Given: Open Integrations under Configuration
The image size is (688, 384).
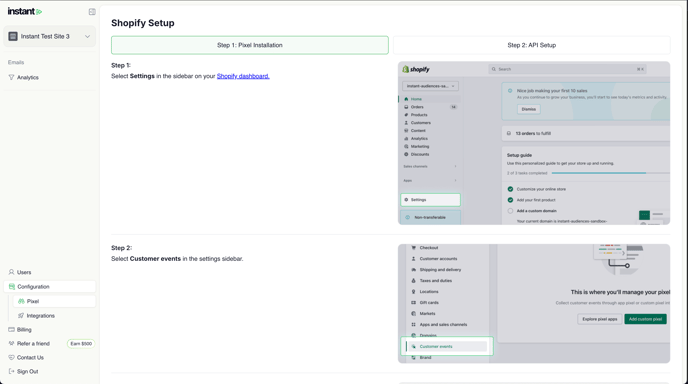Looking at the screenshot, I should pyautogui.click(x=40, y=316).
